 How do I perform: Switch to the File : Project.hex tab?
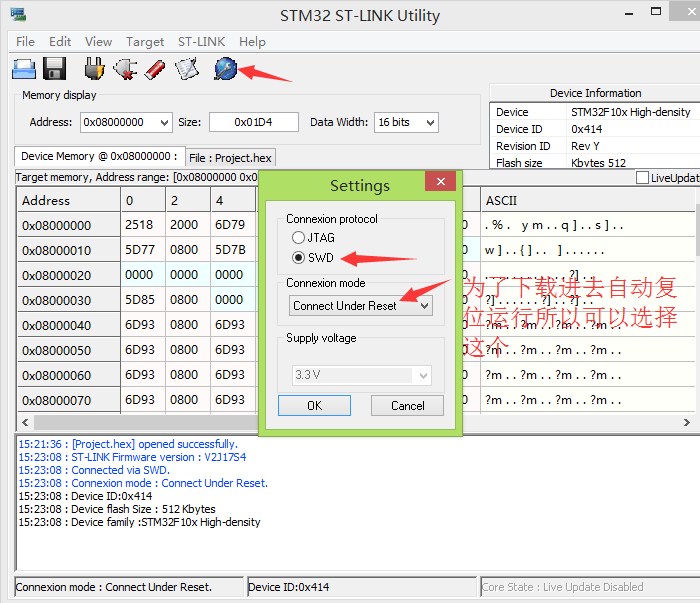230,158
